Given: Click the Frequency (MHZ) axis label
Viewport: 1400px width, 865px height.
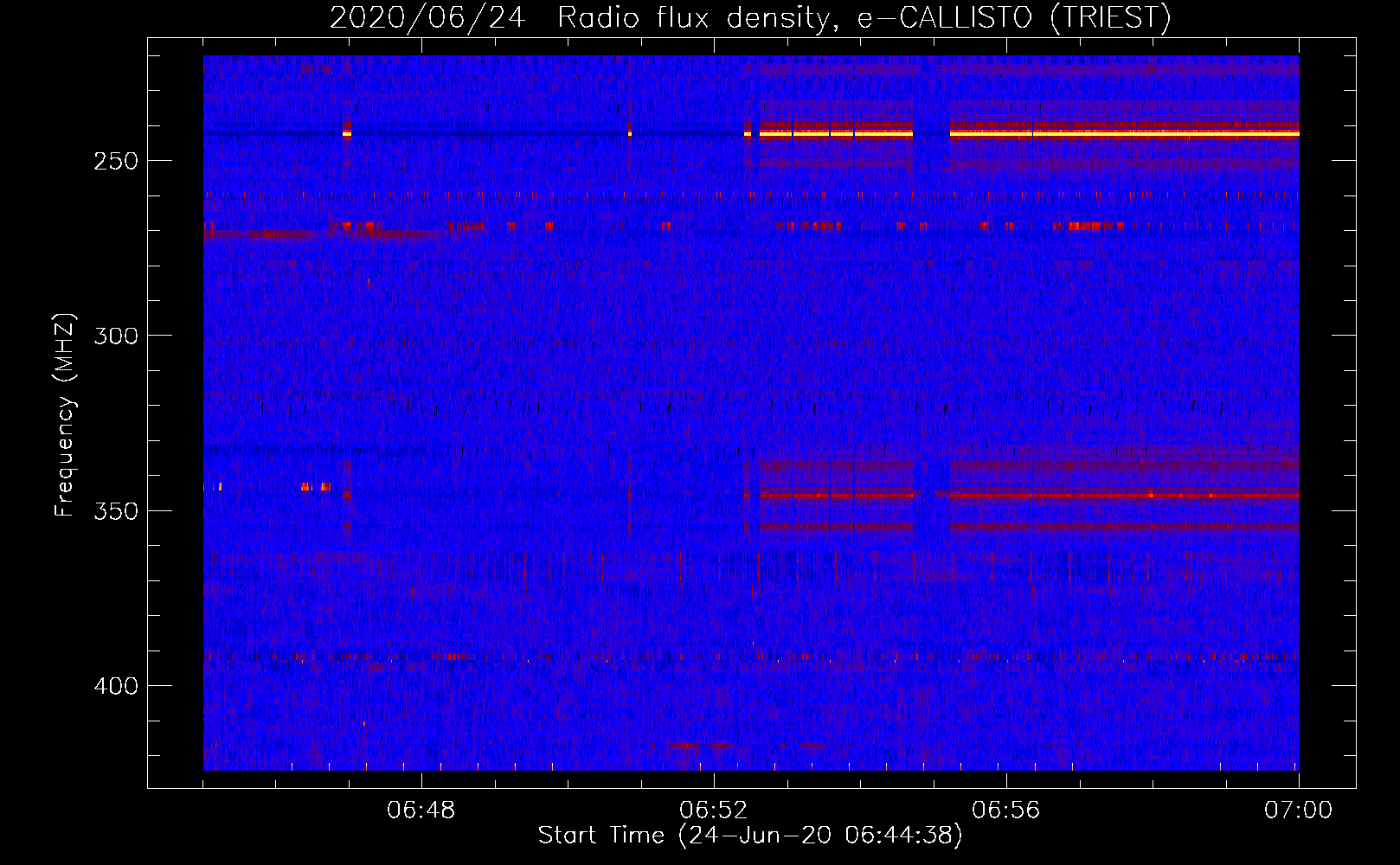Looking at the screenshot, I should click(65, 415).
